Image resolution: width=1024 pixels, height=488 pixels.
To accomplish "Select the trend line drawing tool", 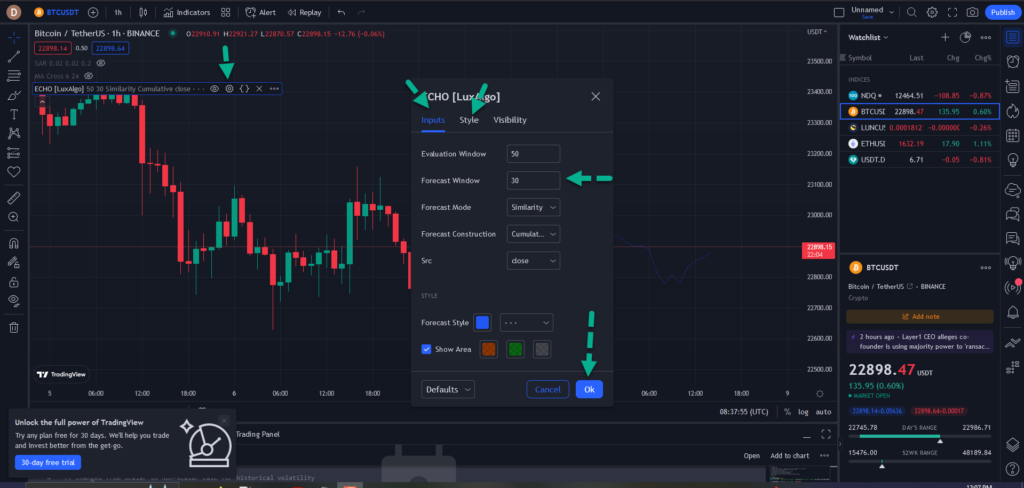I will click(14, 57).
